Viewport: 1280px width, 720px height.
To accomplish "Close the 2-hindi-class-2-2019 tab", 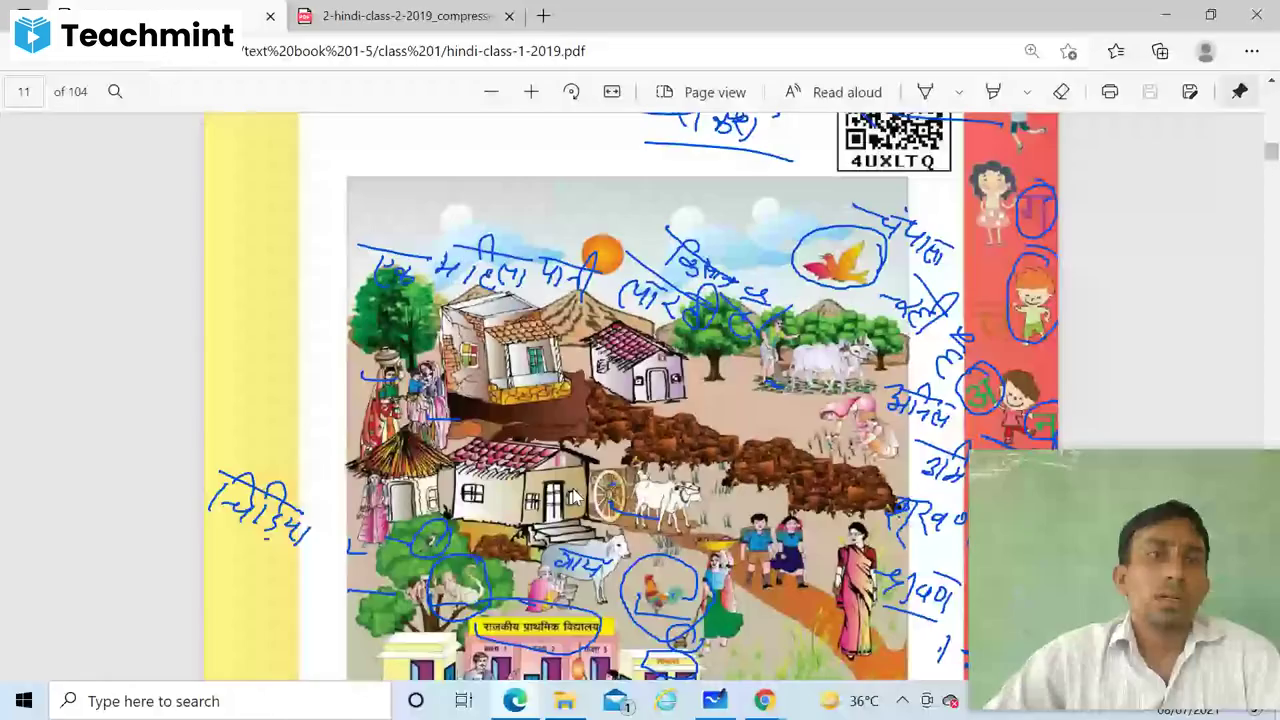I will (509, 16).
